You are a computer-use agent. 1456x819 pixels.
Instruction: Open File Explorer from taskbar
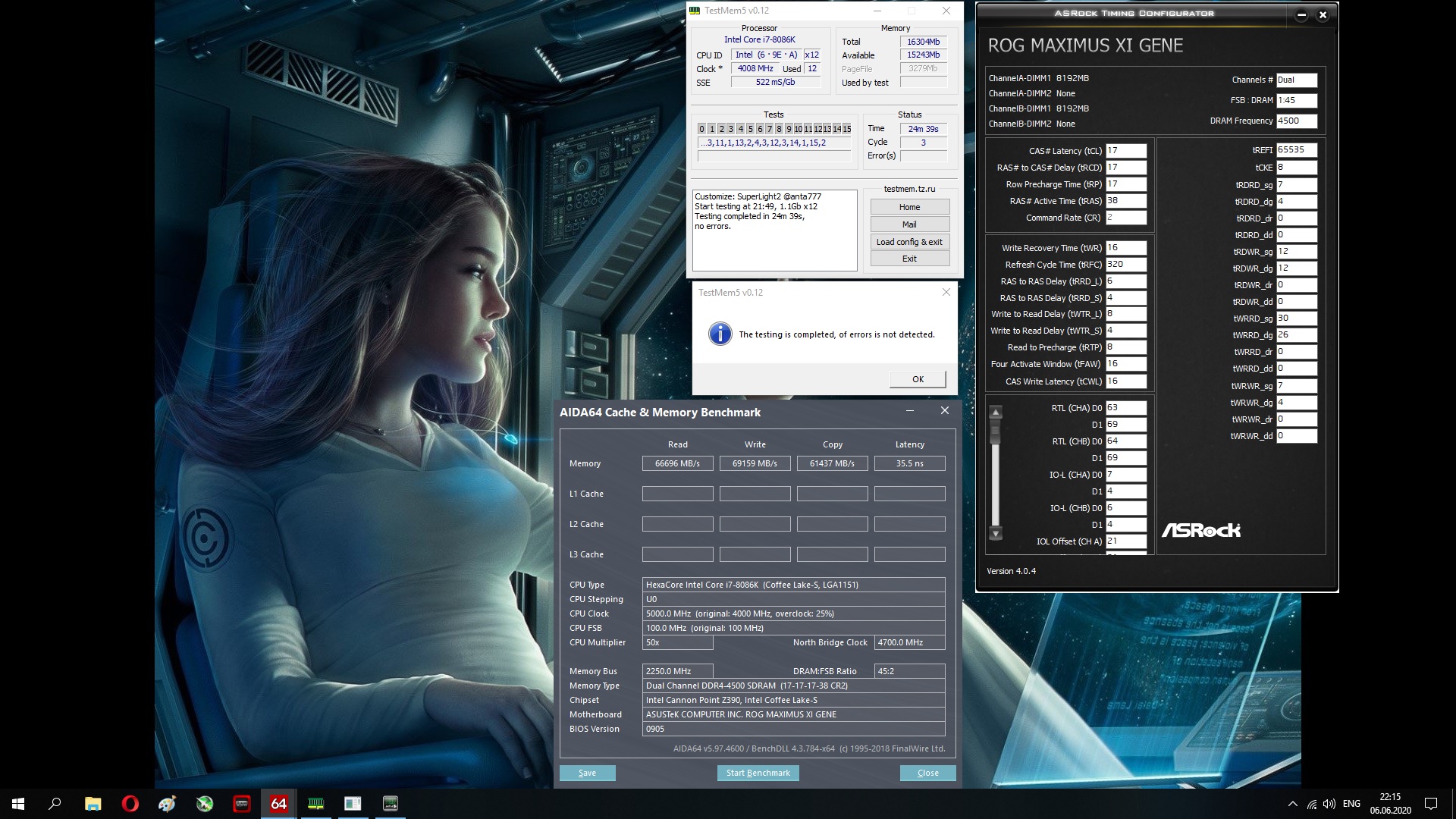click(x=93, y=804)
